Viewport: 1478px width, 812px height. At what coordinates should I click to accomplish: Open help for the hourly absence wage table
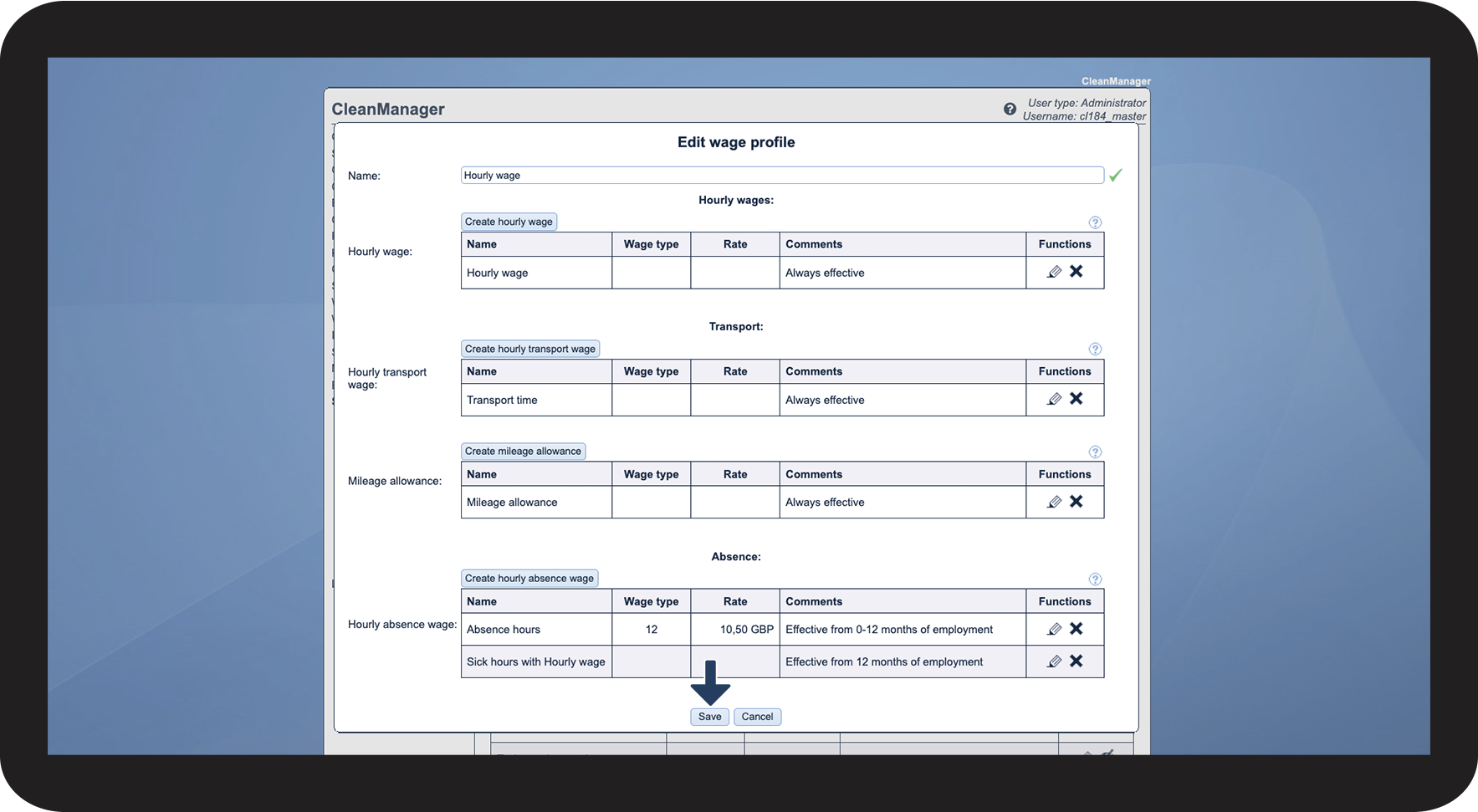click(1095, 579)
